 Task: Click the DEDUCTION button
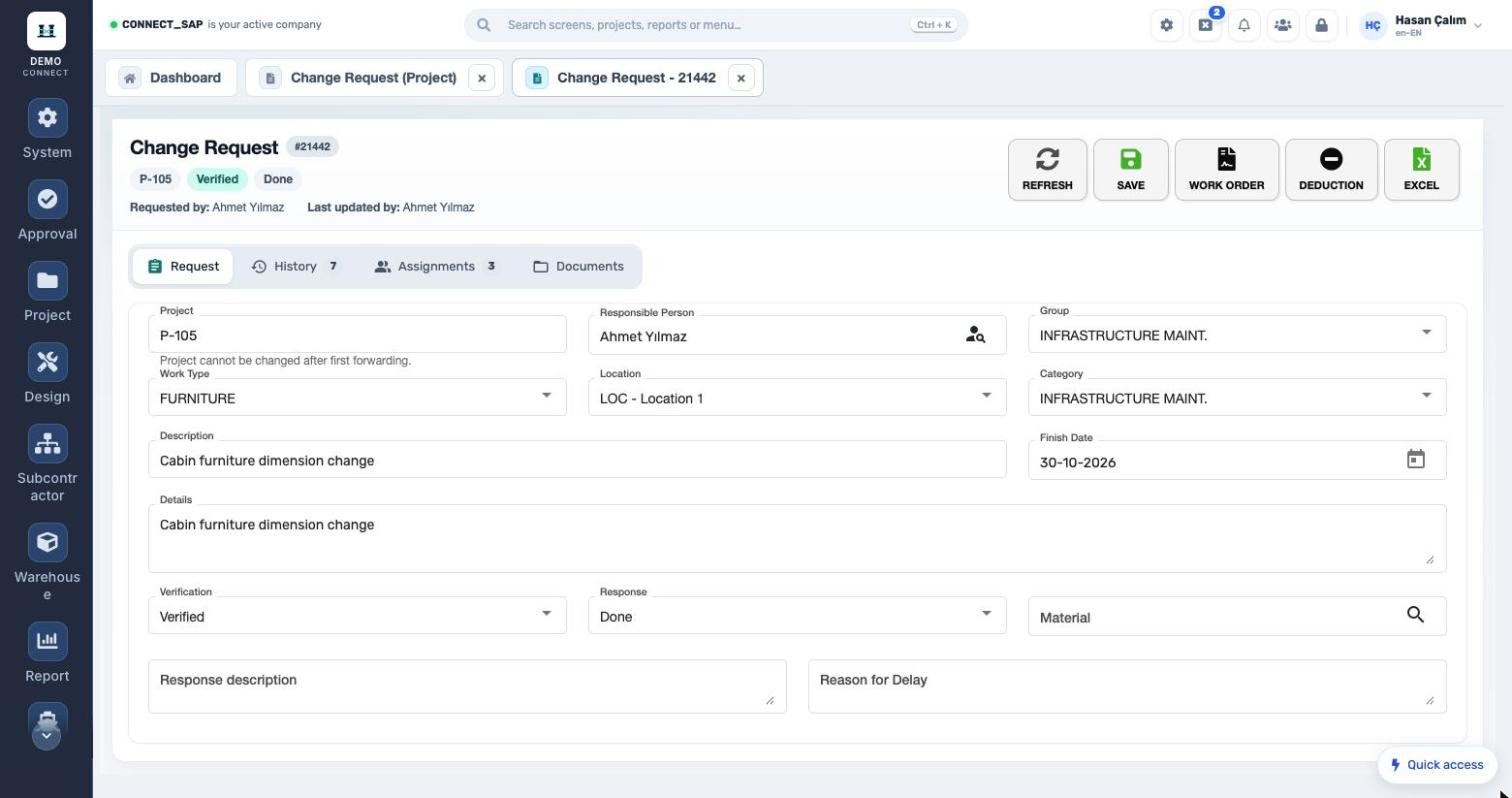(1331, 170)
